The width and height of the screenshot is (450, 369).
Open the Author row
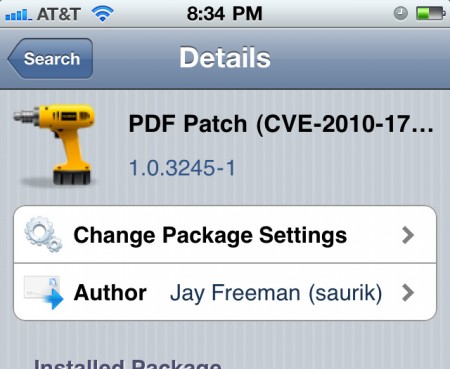tap(225, 292)
